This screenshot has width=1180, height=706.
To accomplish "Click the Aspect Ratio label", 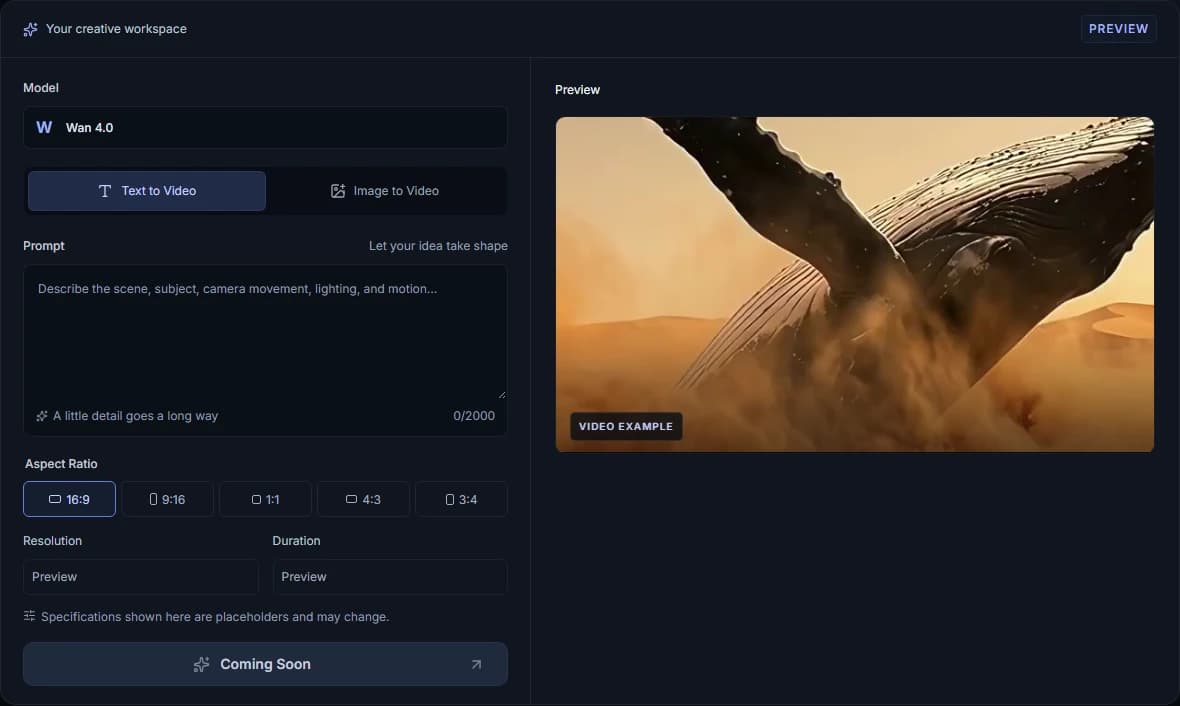I will coord(61,464).
